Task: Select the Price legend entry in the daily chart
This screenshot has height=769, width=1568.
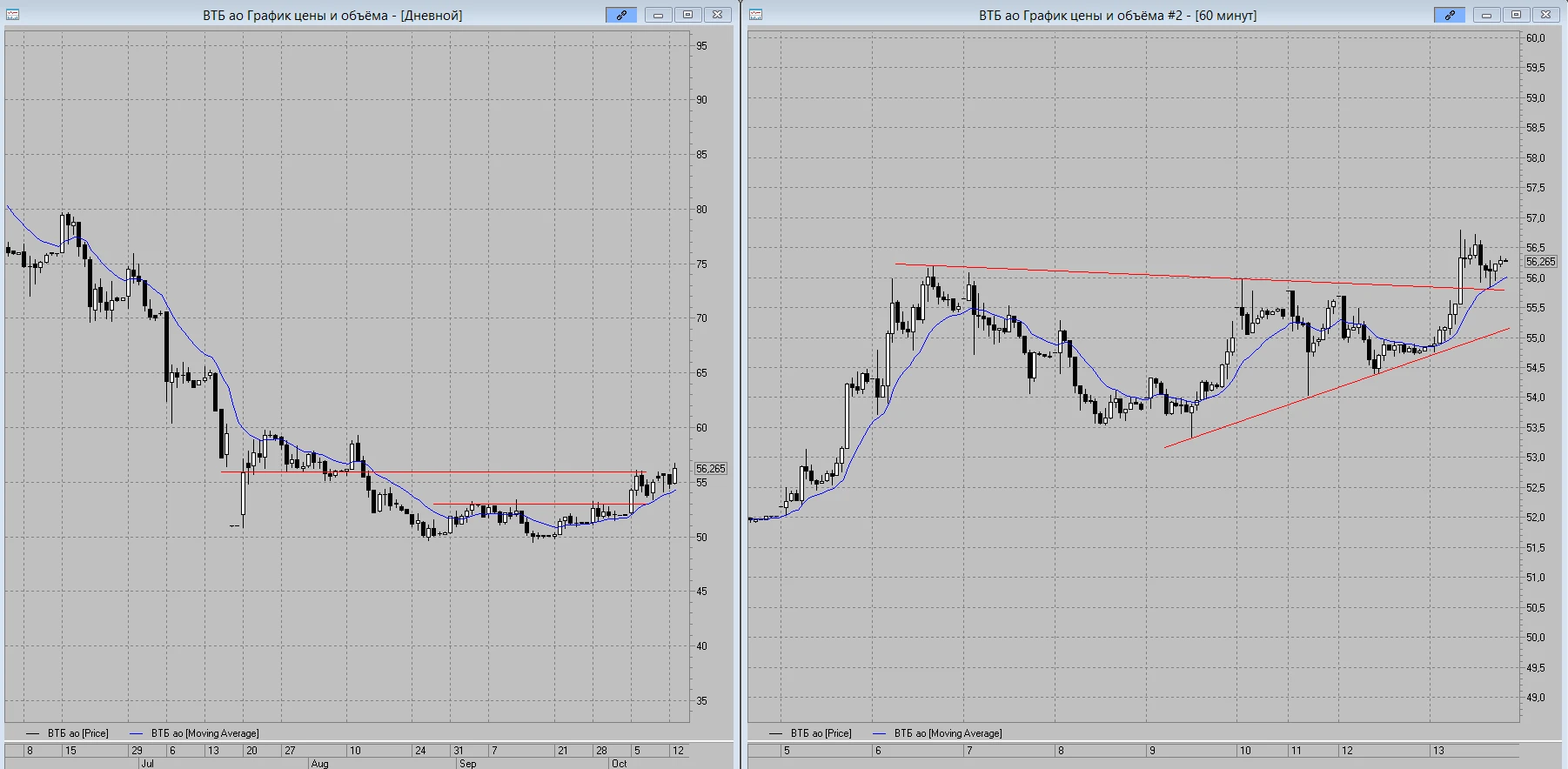Action: [x=68, y=733]
